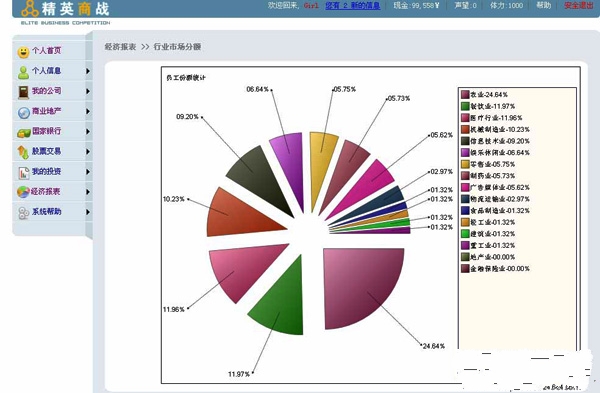Click the 农业-24.64% legend color swatch

pos(465,95)
